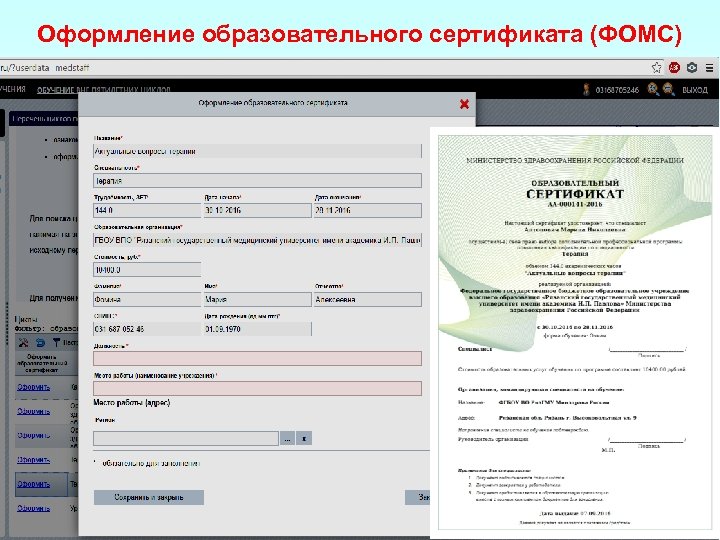
Task: Close the certificate dialog with red X
Action: 464,104
